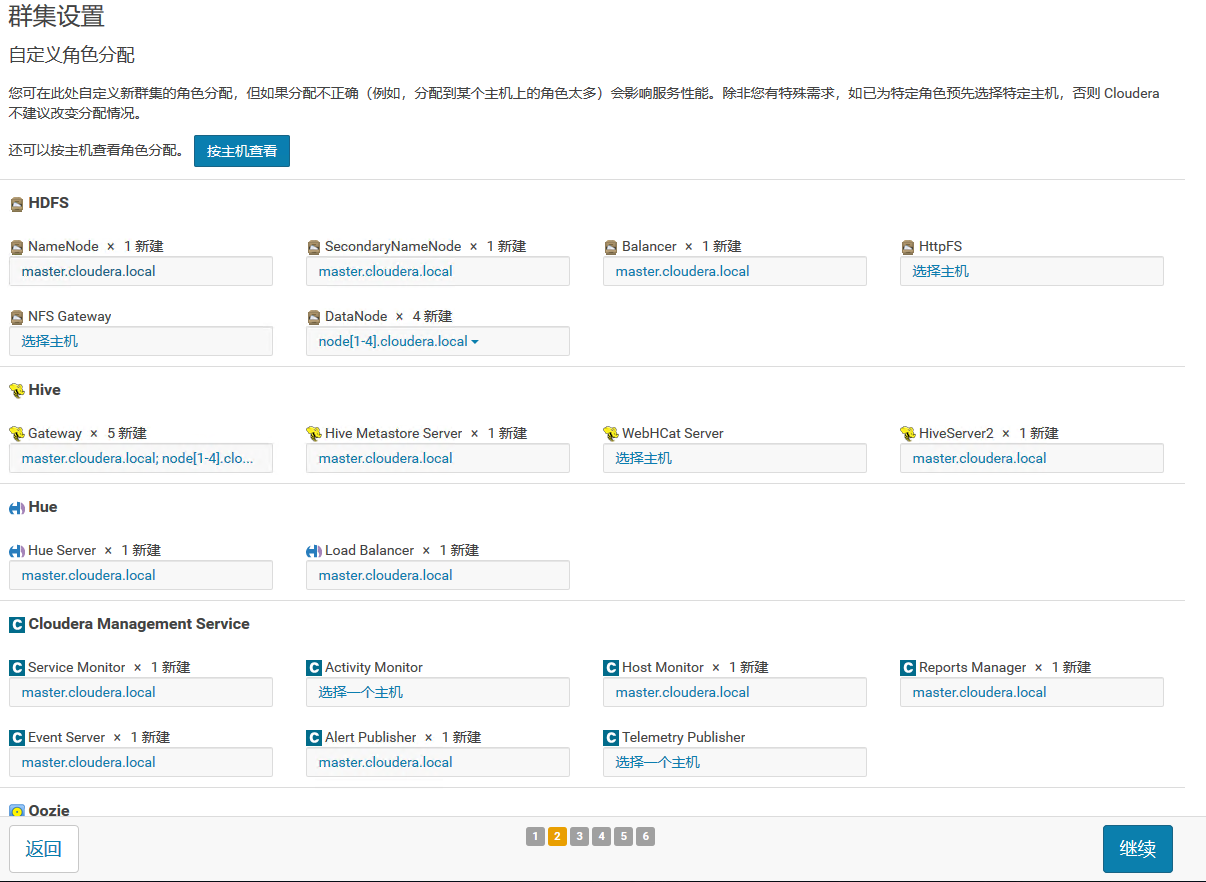Click the DataNode role icon

coord(314,317)
